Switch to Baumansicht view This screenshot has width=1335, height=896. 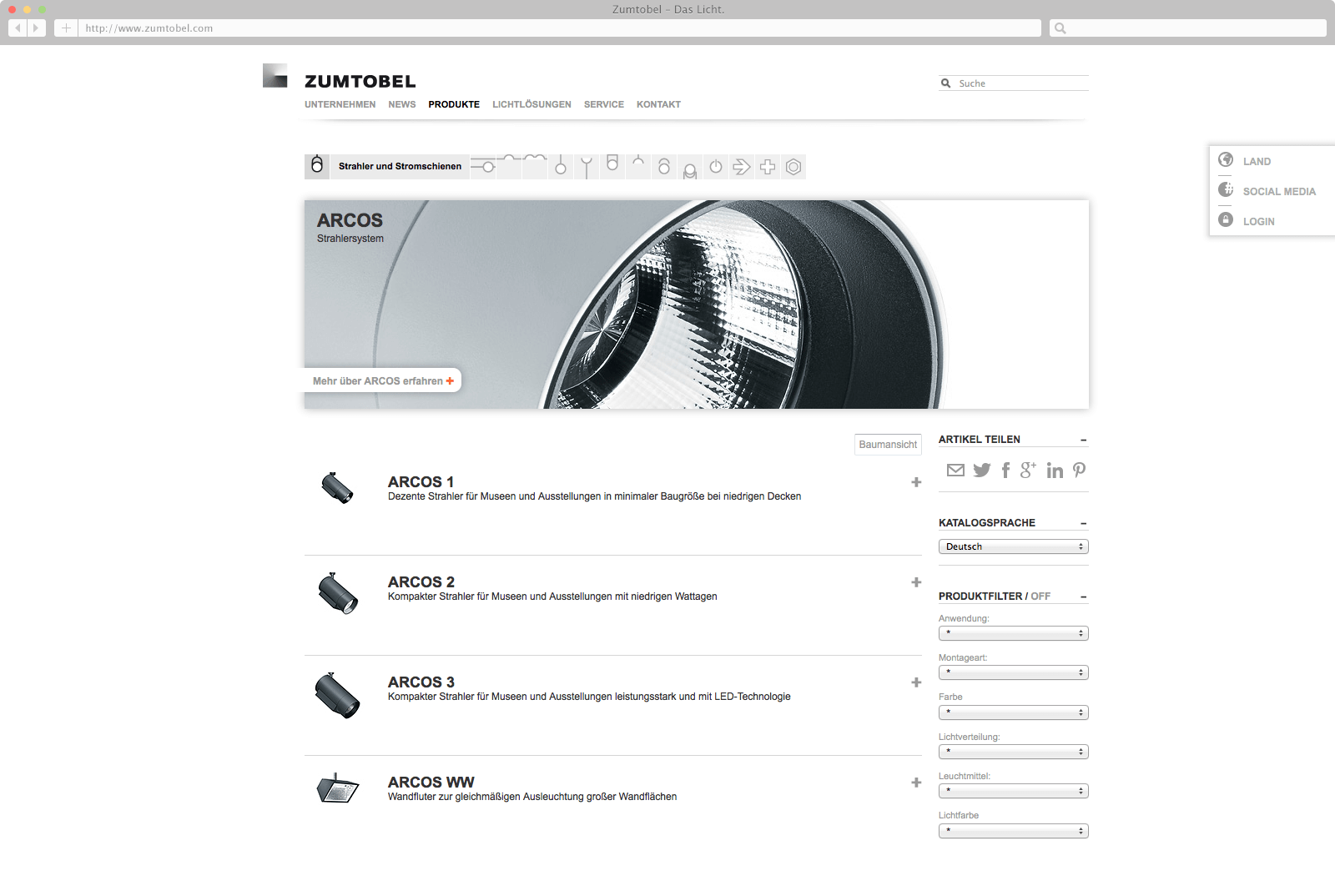point(888,445)
